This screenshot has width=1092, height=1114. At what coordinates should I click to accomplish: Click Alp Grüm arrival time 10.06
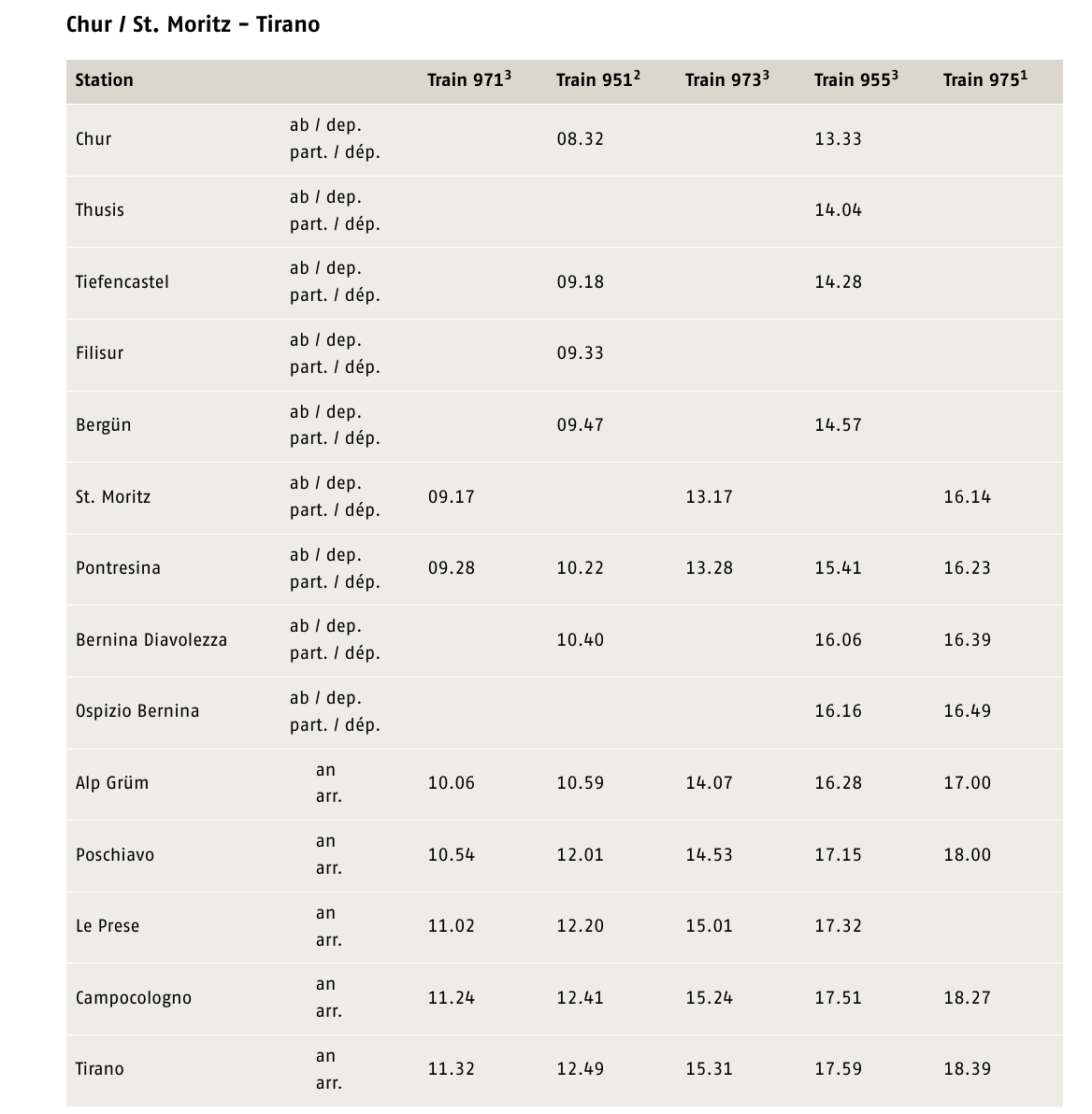(452, 782)
